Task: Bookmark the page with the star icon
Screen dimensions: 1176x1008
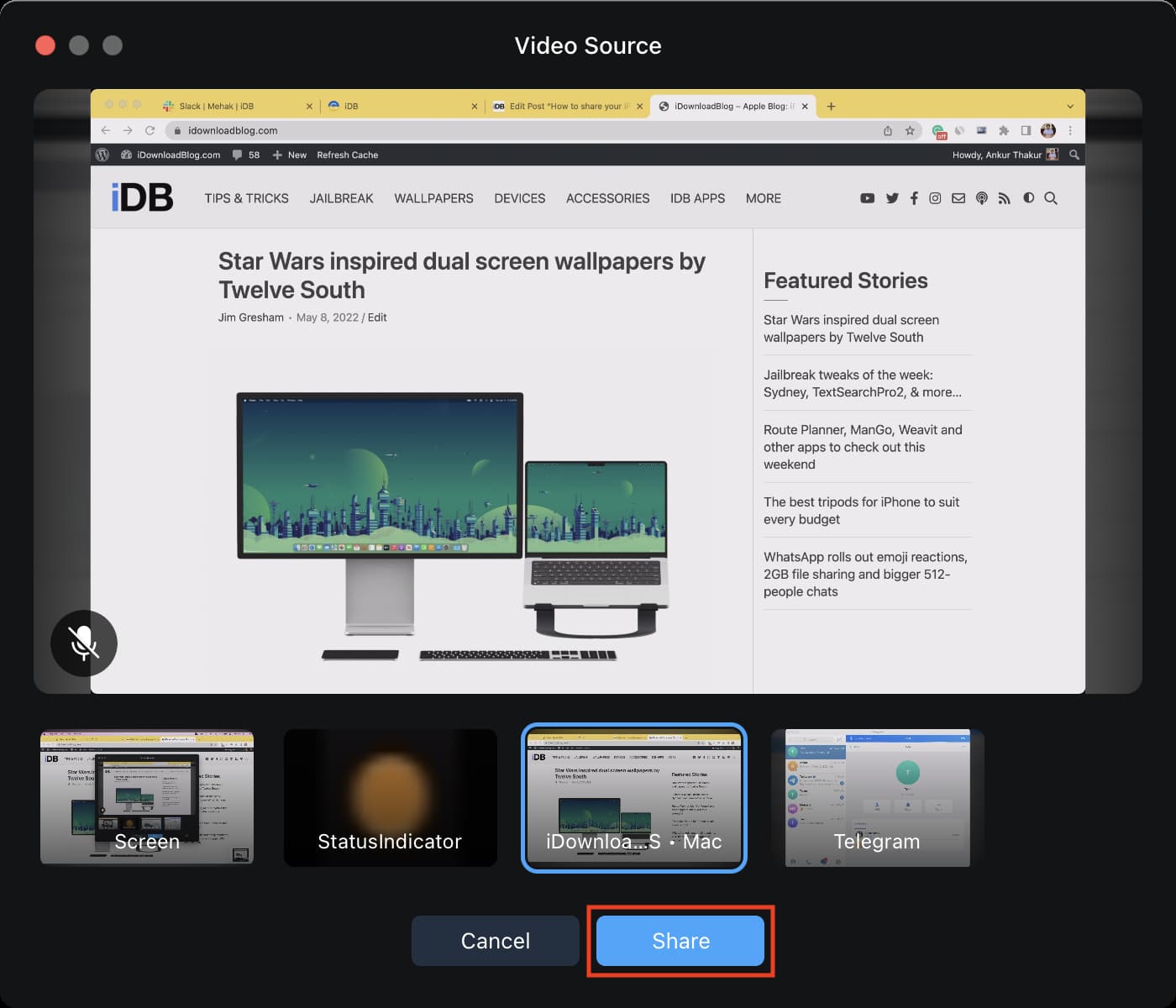Action: [x=910, y=130]
